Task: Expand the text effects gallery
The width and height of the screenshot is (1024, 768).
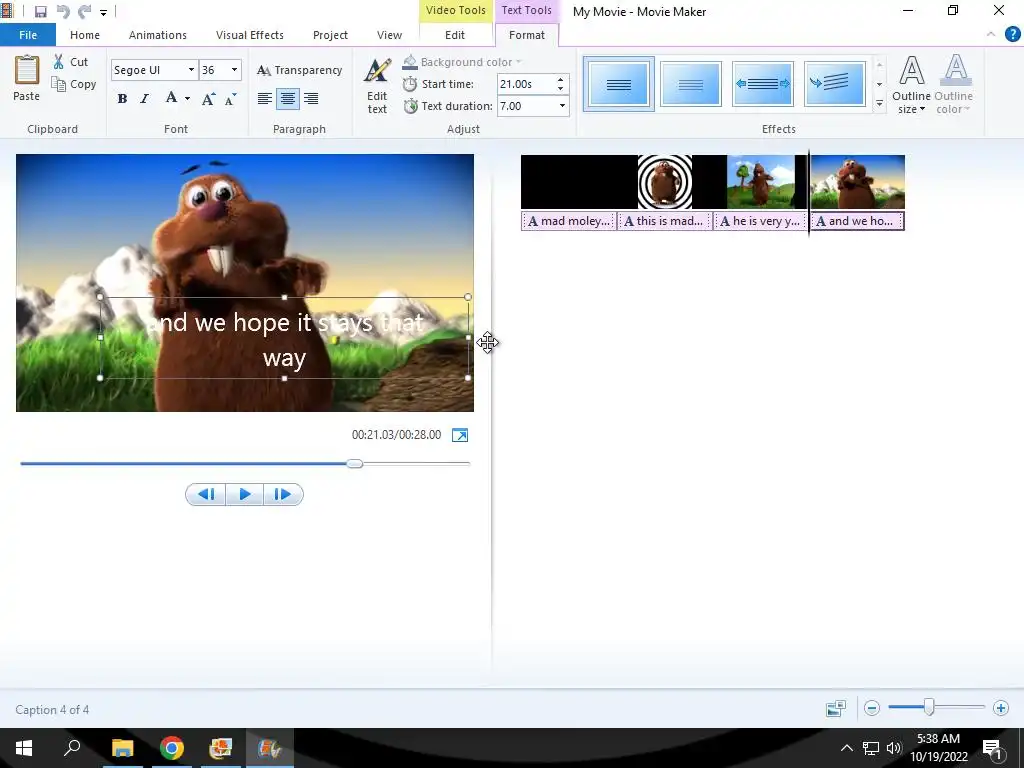Action: tap(880, 103)
